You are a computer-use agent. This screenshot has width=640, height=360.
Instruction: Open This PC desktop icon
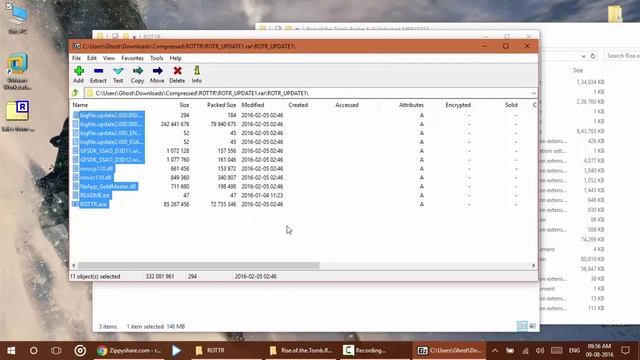click(18, 18)
